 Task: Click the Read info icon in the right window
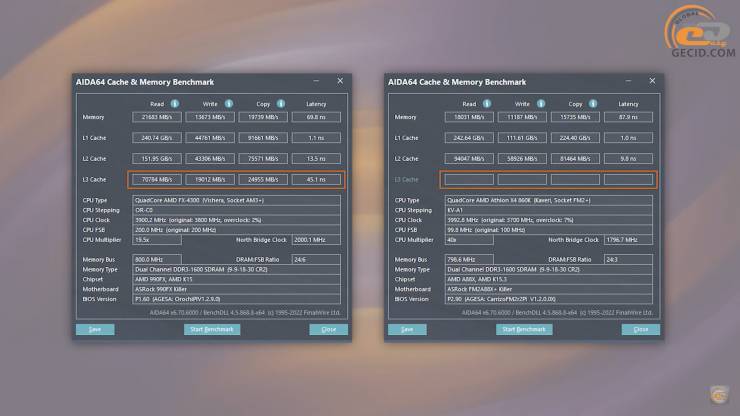pos(487,103)
